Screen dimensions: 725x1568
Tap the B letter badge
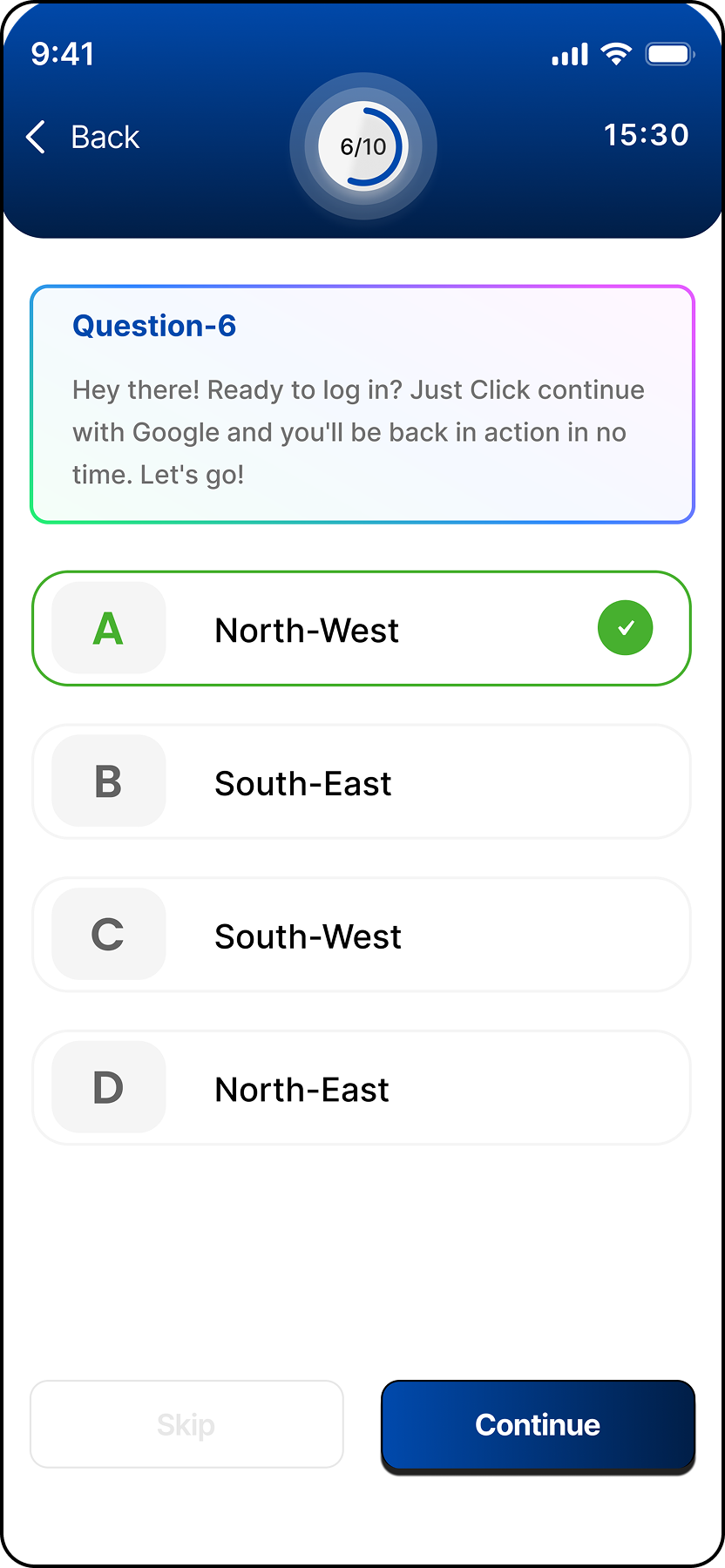(109, 781)
